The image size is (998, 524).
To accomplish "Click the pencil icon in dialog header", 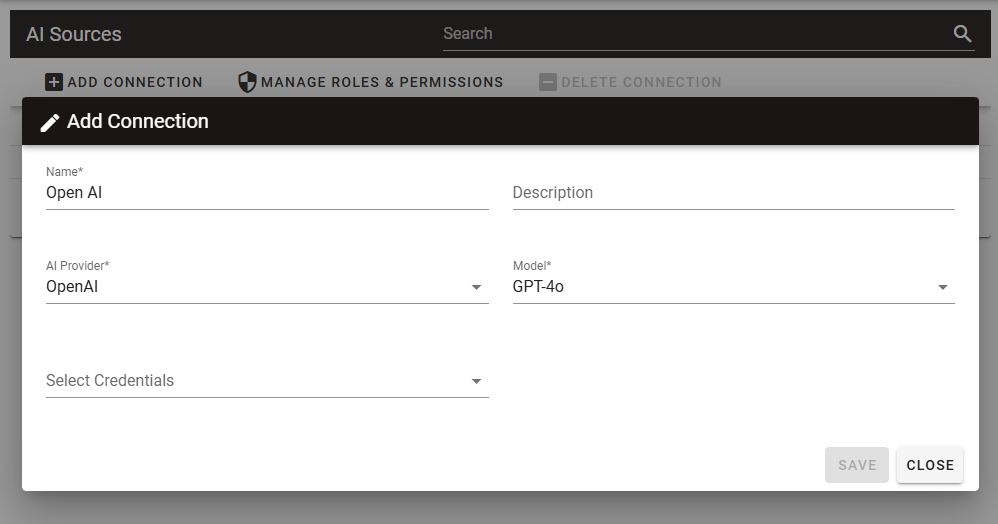I will coord(49,122).
